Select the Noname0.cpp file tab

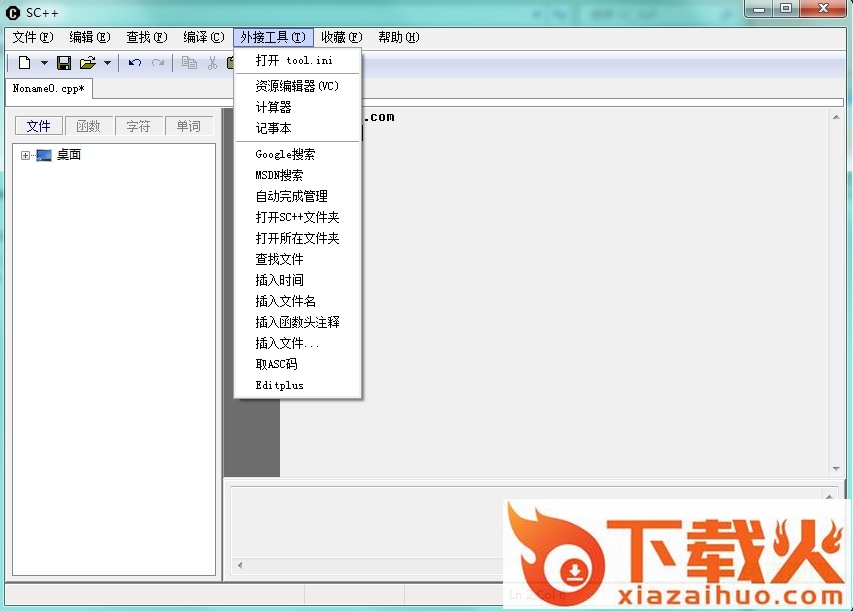pyautogui.click(x=48, y=88)
